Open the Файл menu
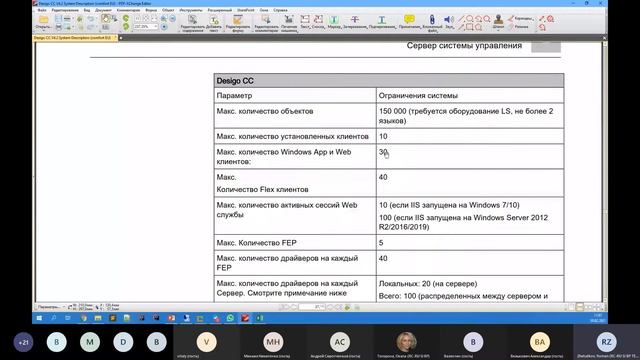Screen dimensions: 640x360 tap(42, 10)
